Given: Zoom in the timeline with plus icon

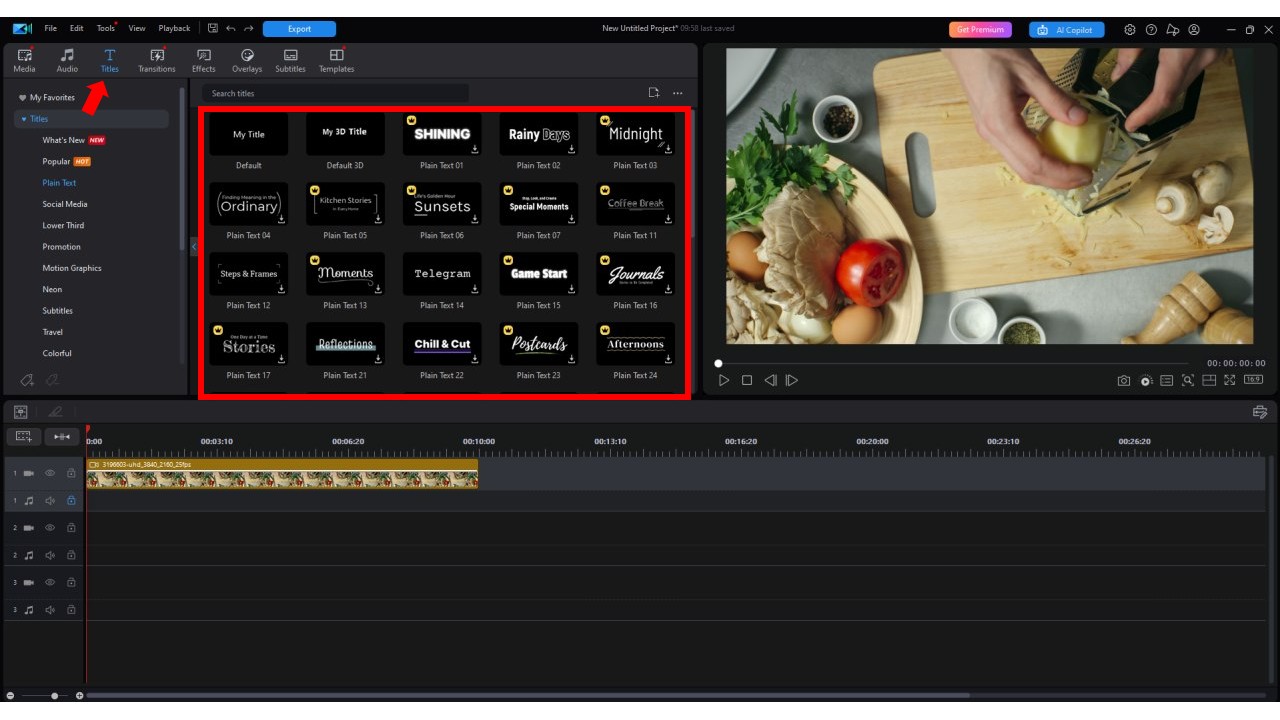Looking at the screenshot, I should pos(79,695).
